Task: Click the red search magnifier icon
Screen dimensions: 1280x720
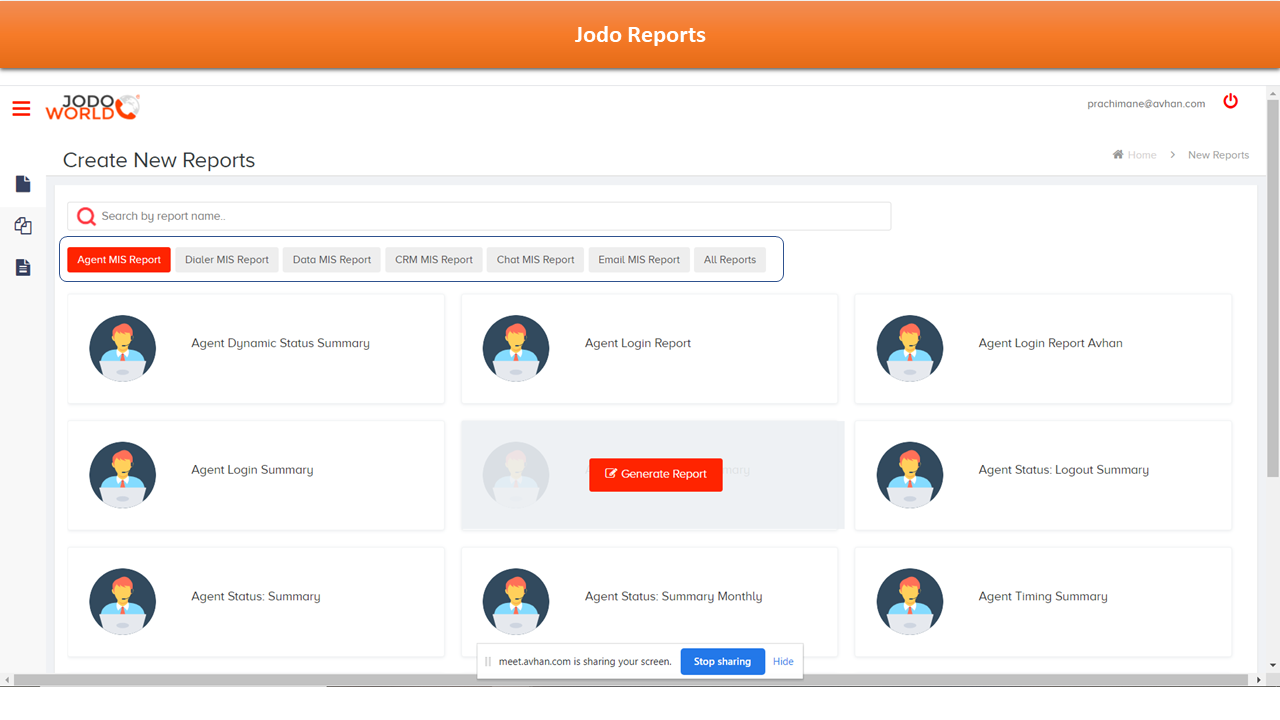Action: click(x=86, y=216)
